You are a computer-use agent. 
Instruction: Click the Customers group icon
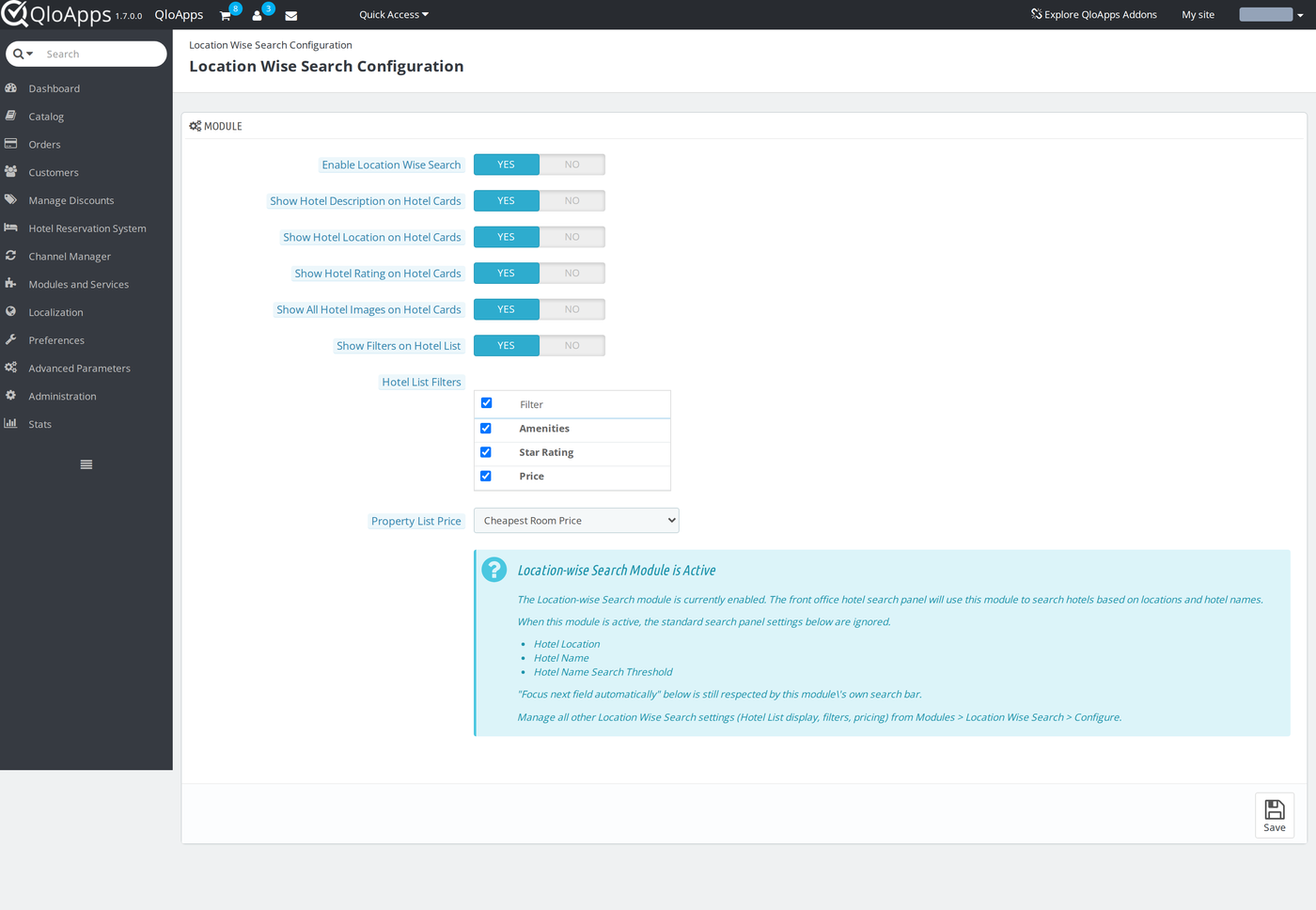[x=11, y=172]
